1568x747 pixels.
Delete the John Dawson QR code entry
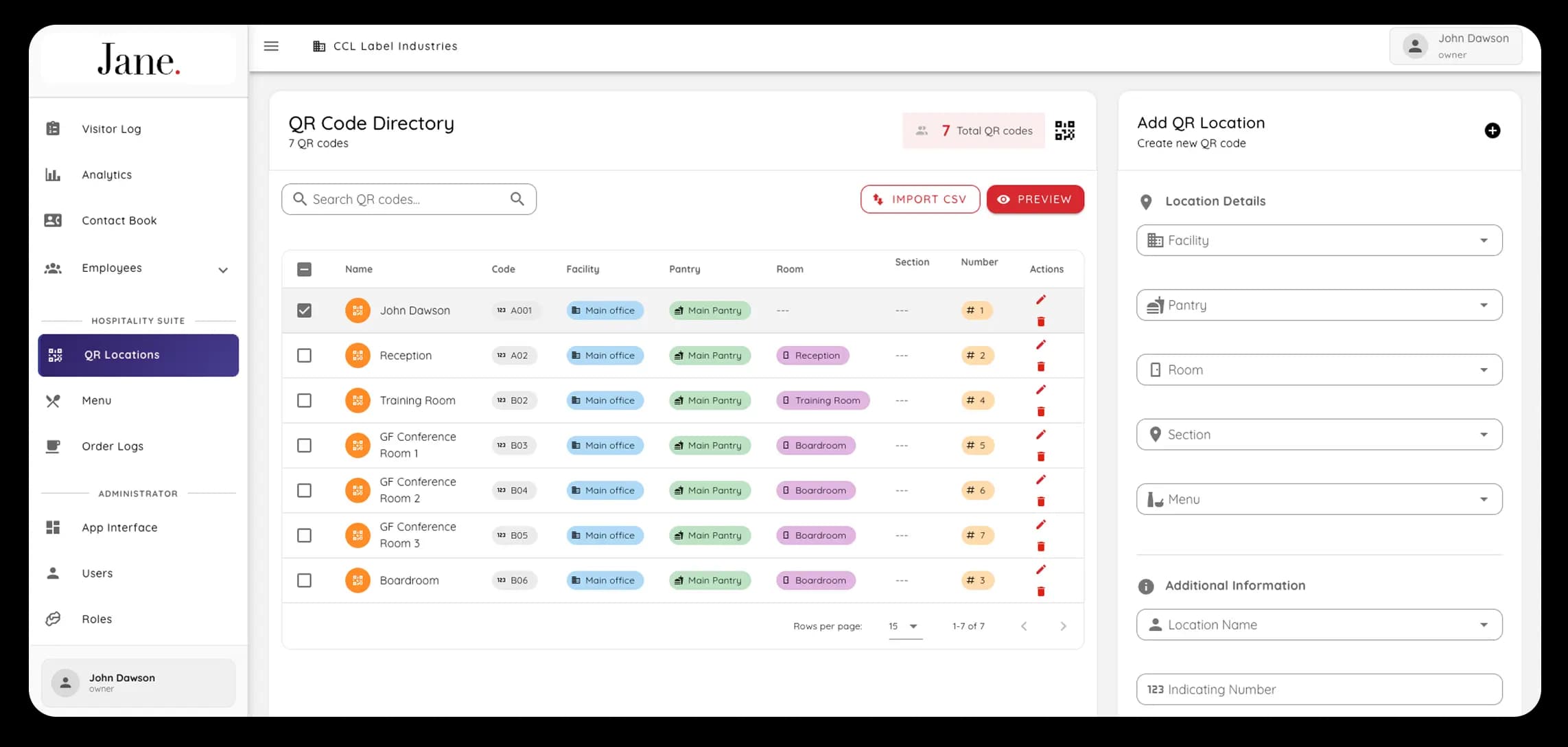[x=1040, y=321]
